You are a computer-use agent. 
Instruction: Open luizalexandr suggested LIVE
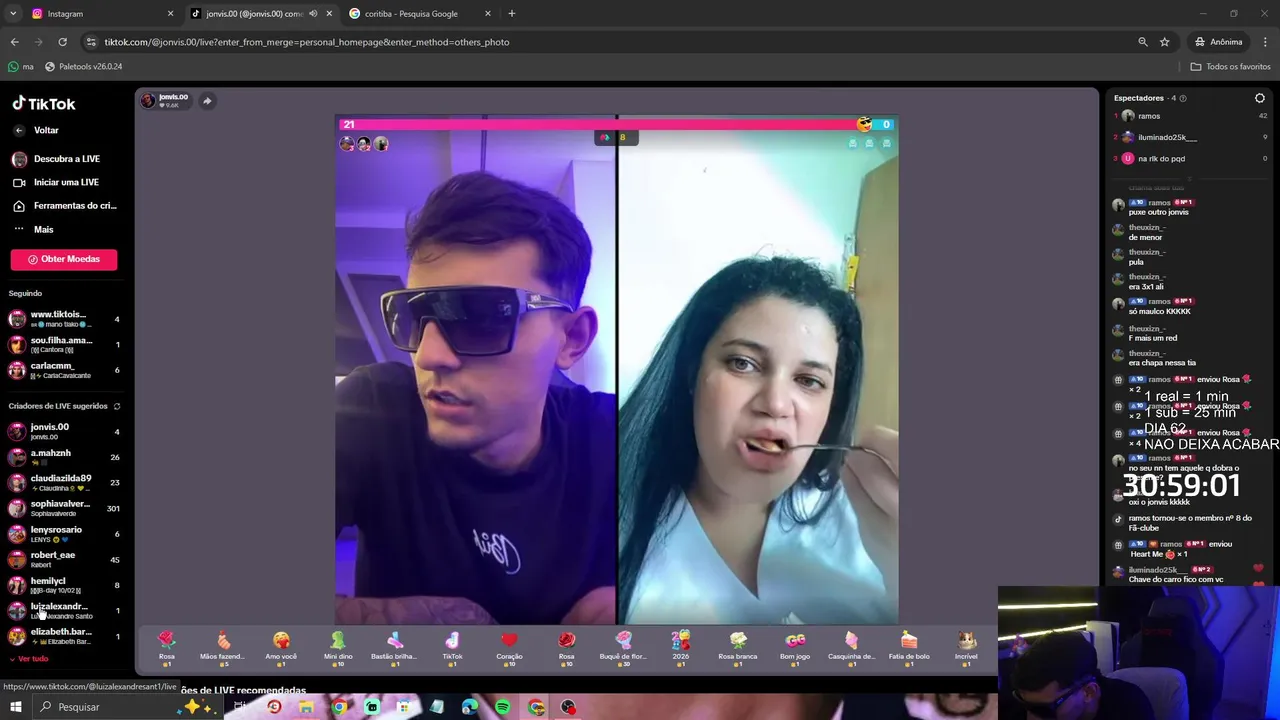64,610
